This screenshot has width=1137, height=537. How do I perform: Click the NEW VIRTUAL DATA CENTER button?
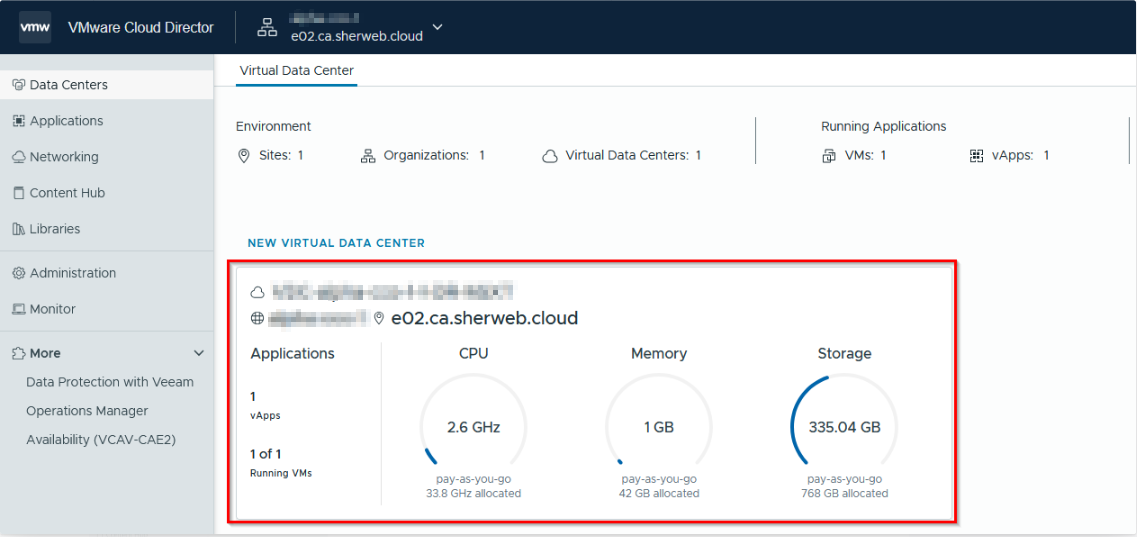point(336,243)
